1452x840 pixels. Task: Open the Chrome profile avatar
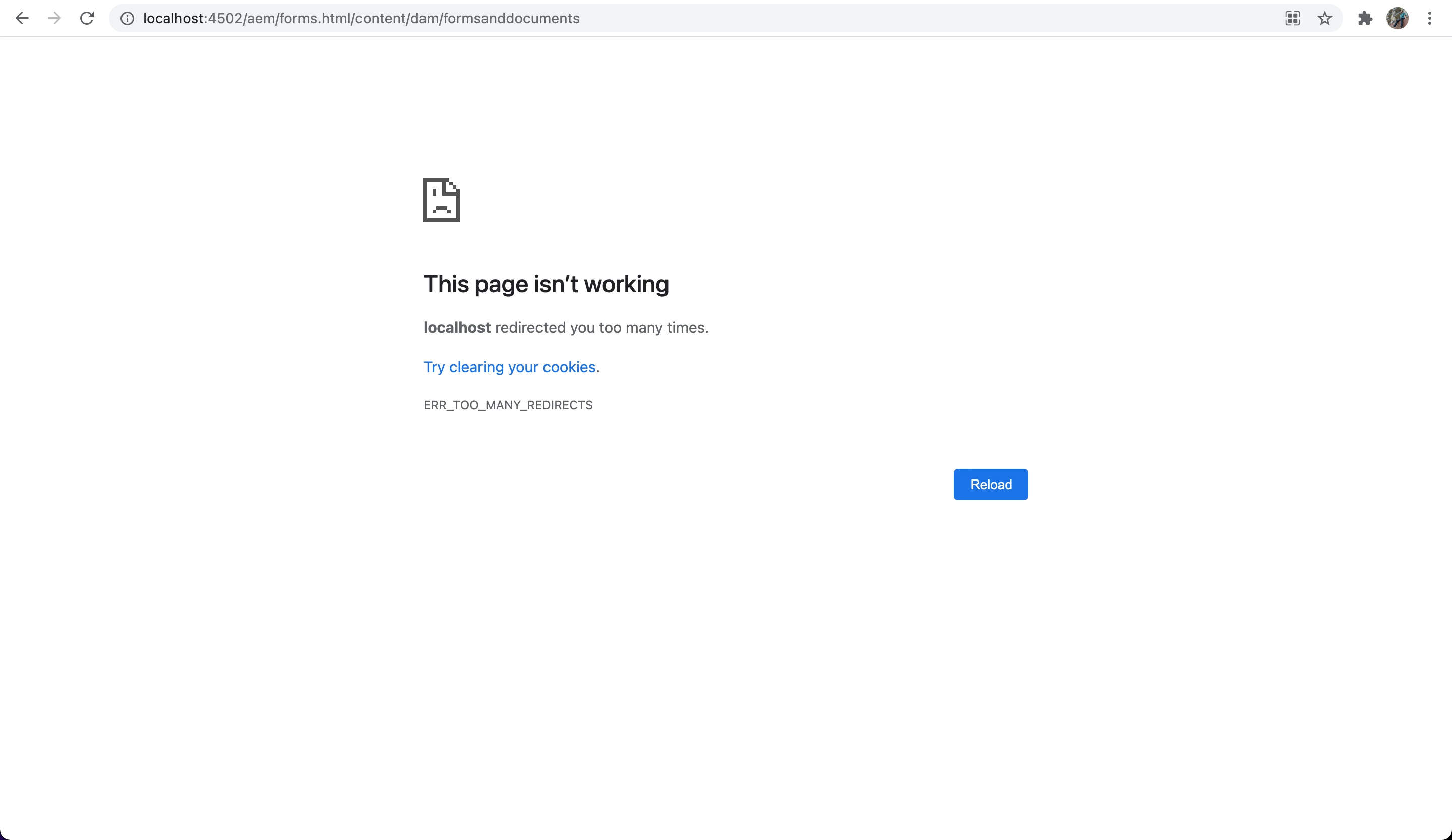1397,19
